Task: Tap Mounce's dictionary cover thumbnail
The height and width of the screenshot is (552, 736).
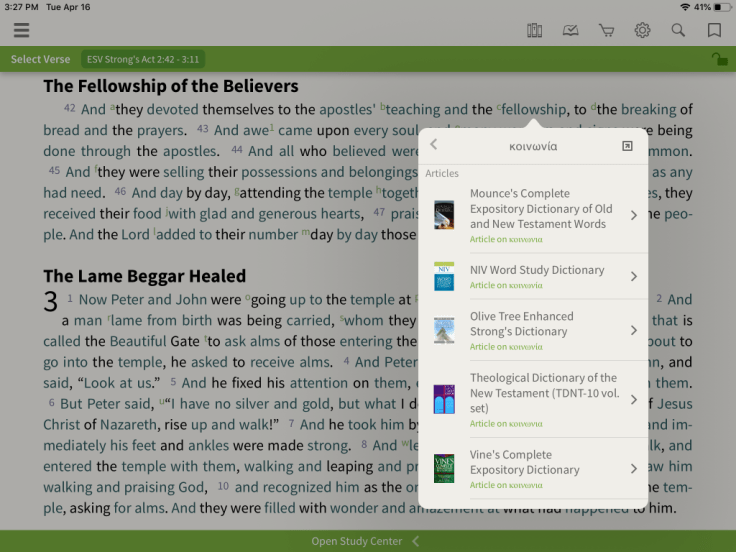Action: (444, 215)
